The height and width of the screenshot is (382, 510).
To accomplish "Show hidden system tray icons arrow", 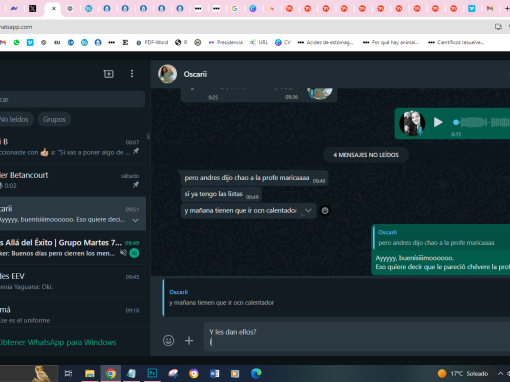I will [x=500, y=373].
